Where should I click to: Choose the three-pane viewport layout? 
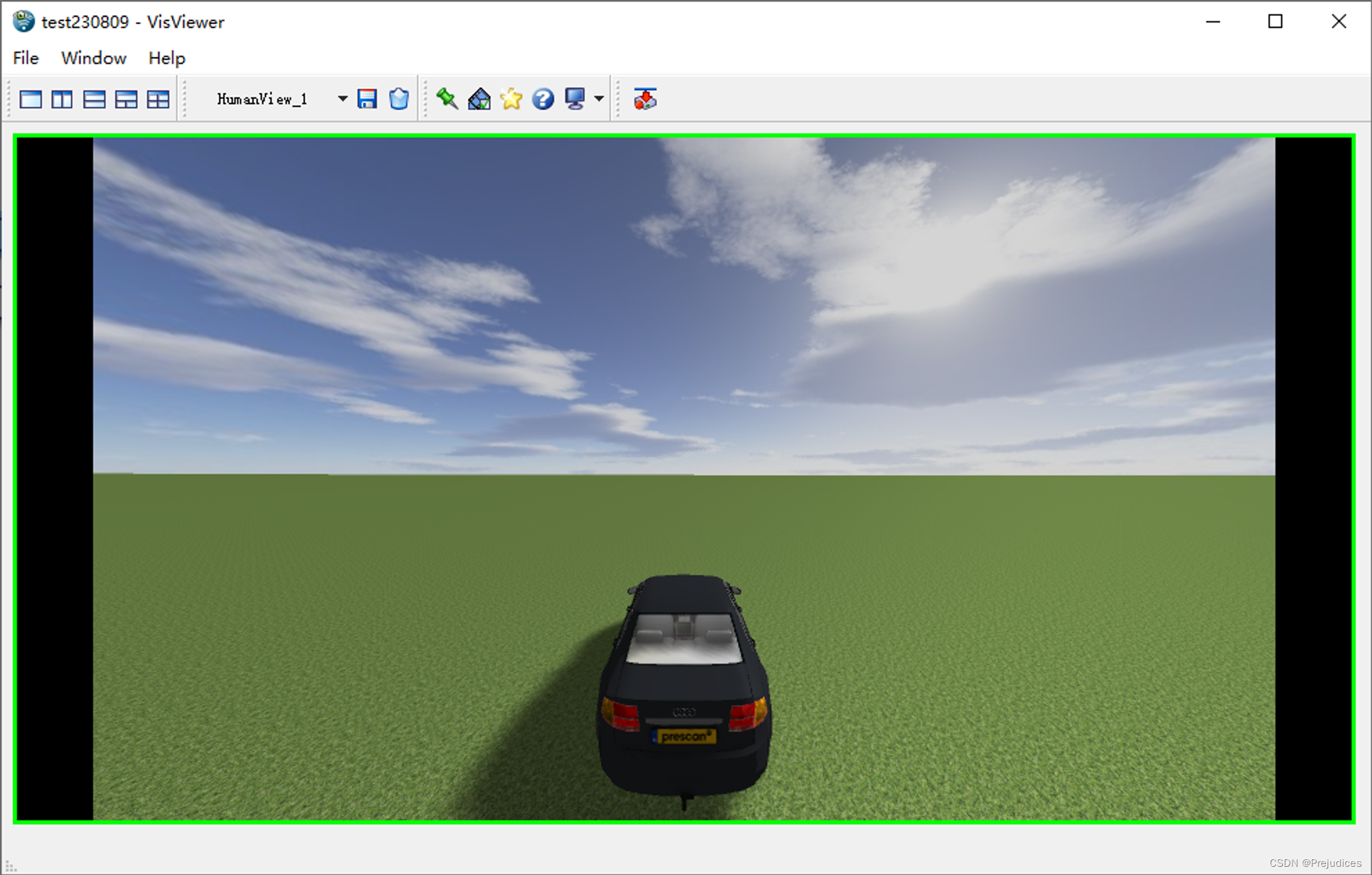point(126,100)
